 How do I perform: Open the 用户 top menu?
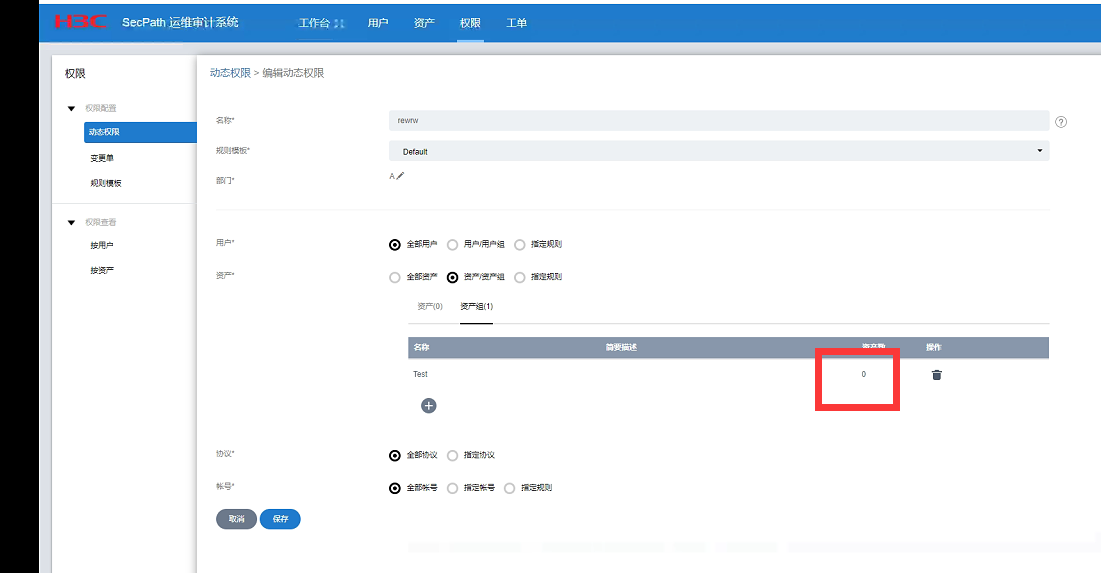(378, 23)
